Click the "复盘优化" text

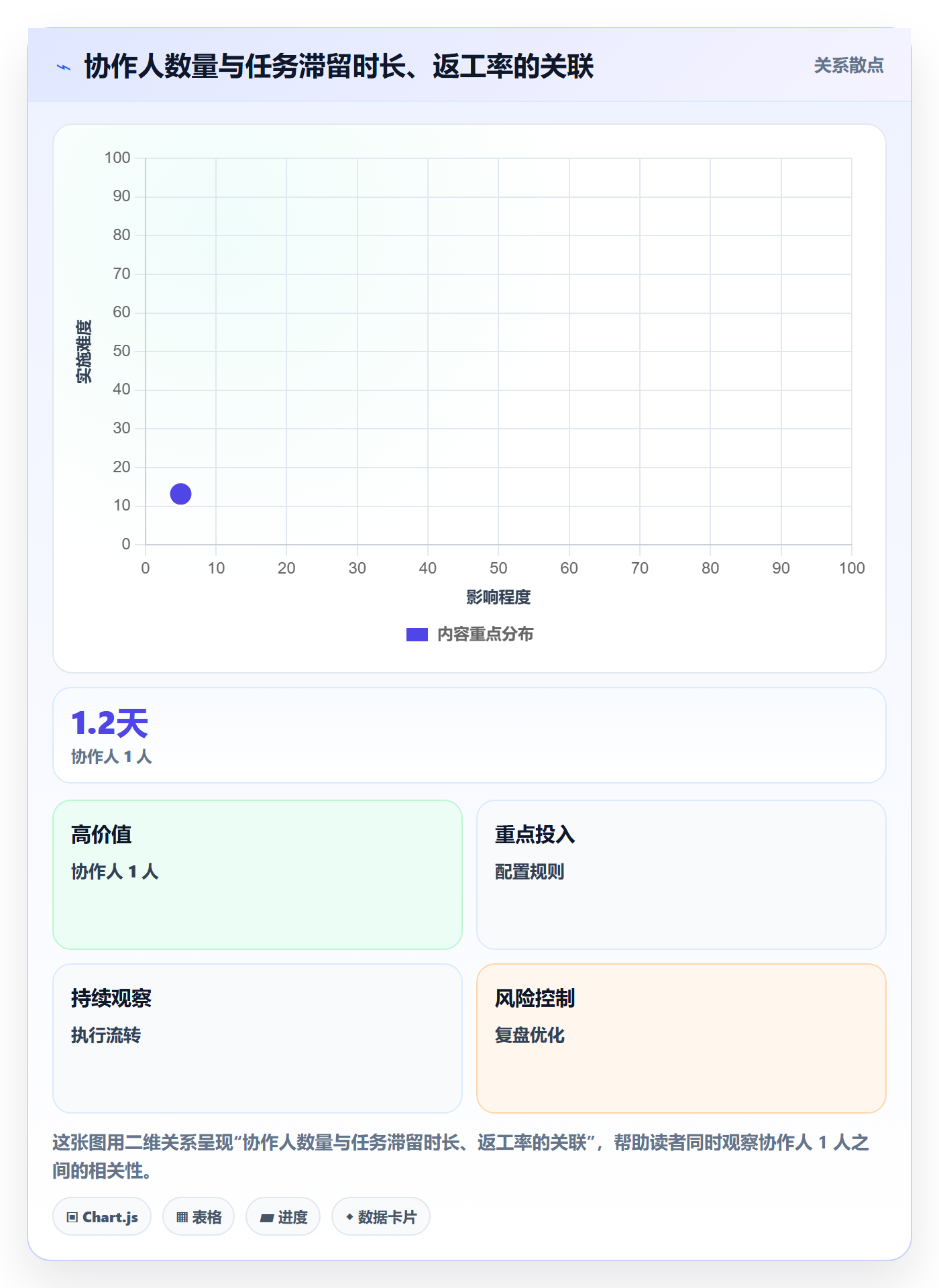[x=529, y=1035]
